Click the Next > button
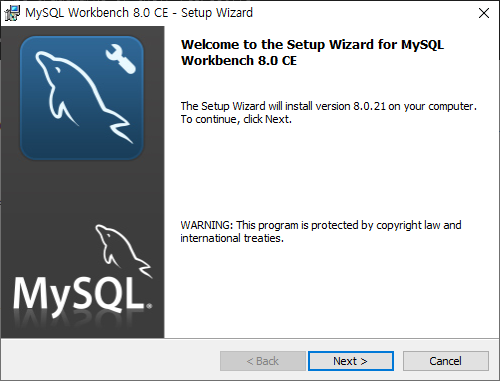The image size is (500, 381). tap(351, 361)
